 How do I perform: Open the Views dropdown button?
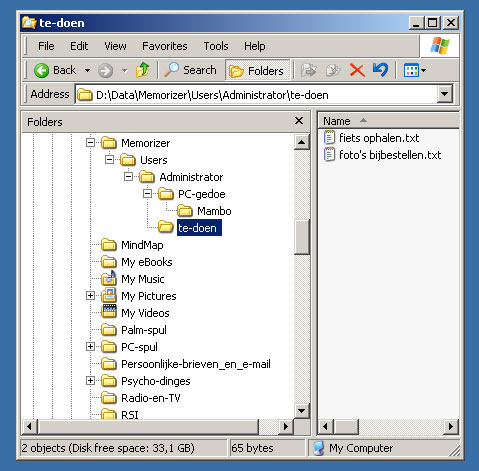[x=415, y=70]
